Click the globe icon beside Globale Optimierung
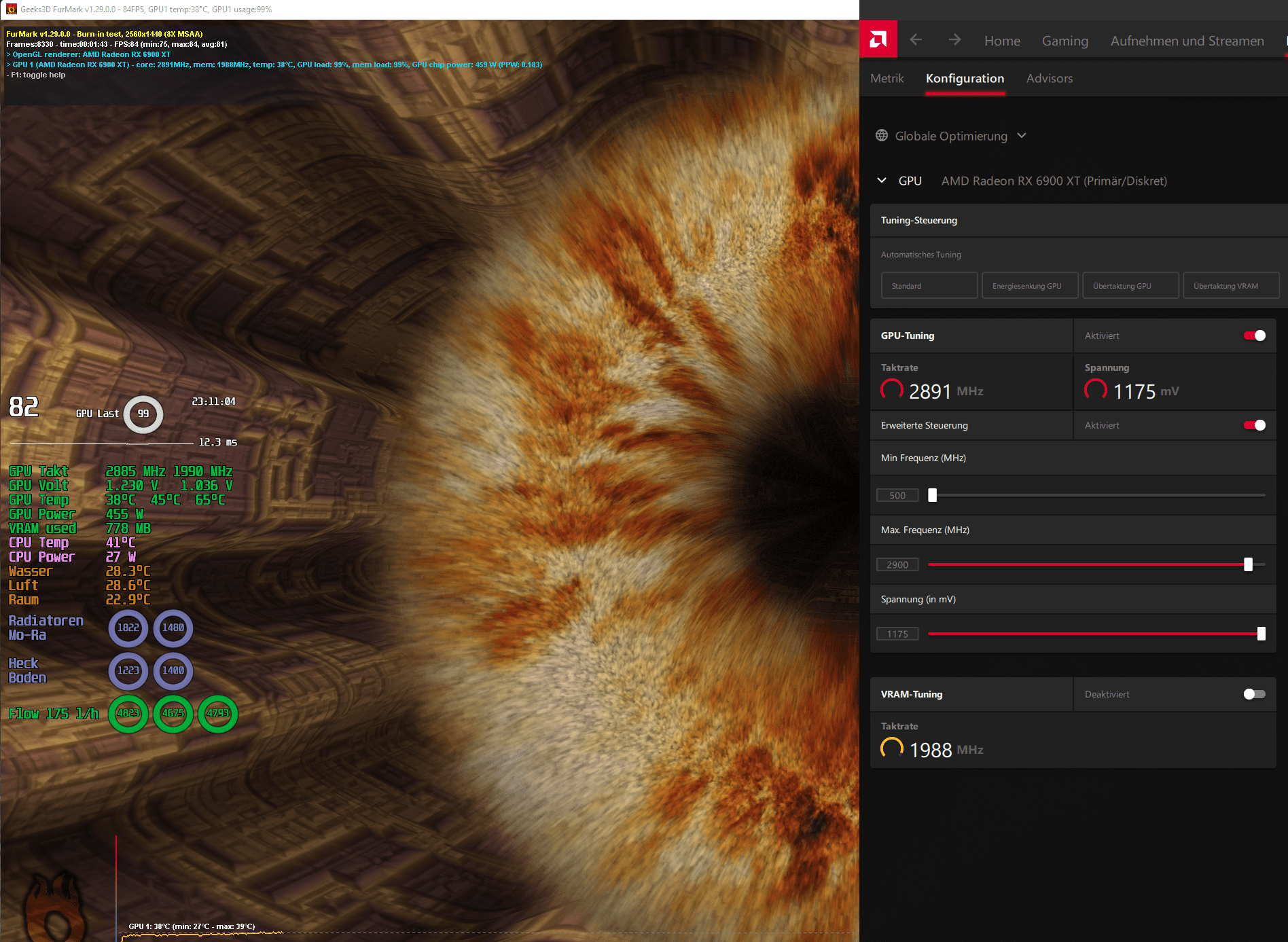This screenshot has height=942, width=1288. click(882, 136)
